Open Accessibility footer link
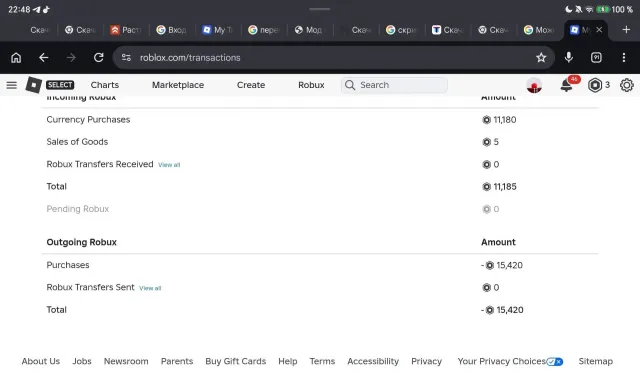 (x=373, y=361)
